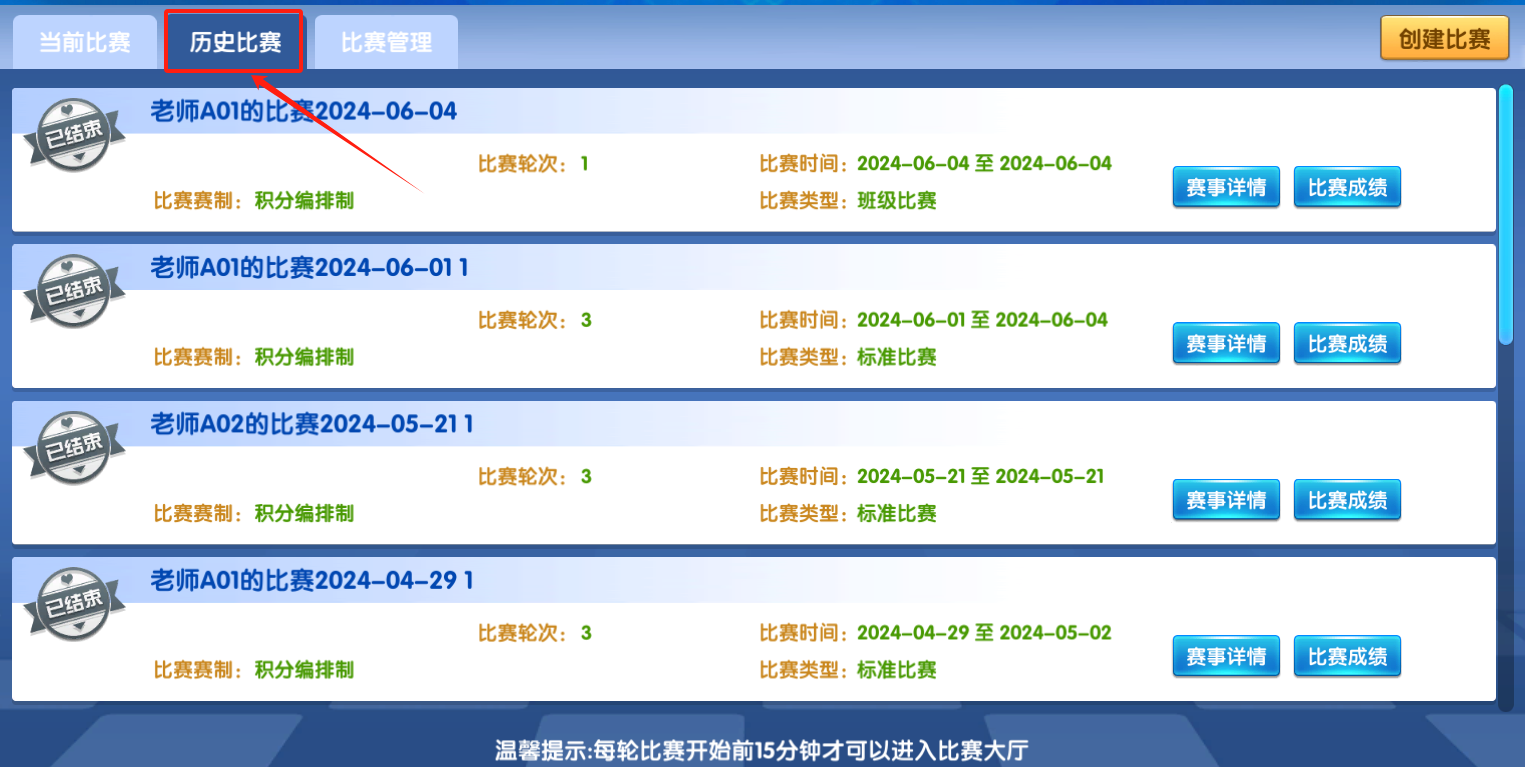
Task: Click the date range 2024-06-01 至 2024-06-04
Action: pos(982,320)
